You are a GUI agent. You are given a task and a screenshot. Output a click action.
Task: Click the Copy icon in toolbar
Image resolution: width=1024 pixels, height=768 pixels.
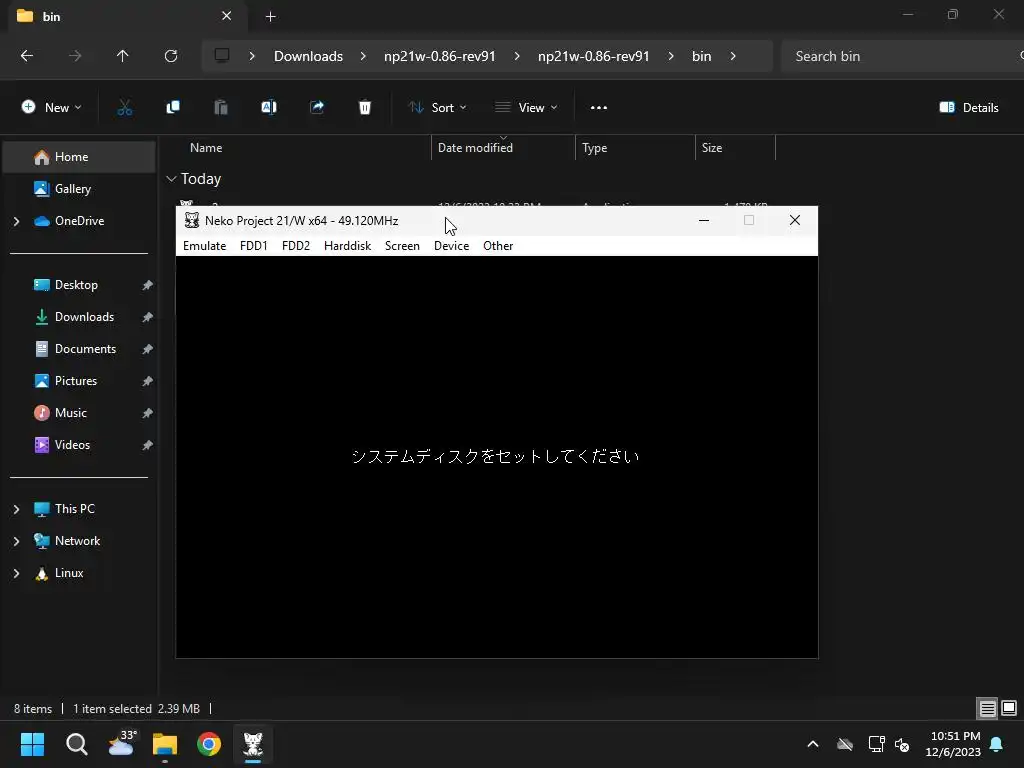click(x=173, y=108)
